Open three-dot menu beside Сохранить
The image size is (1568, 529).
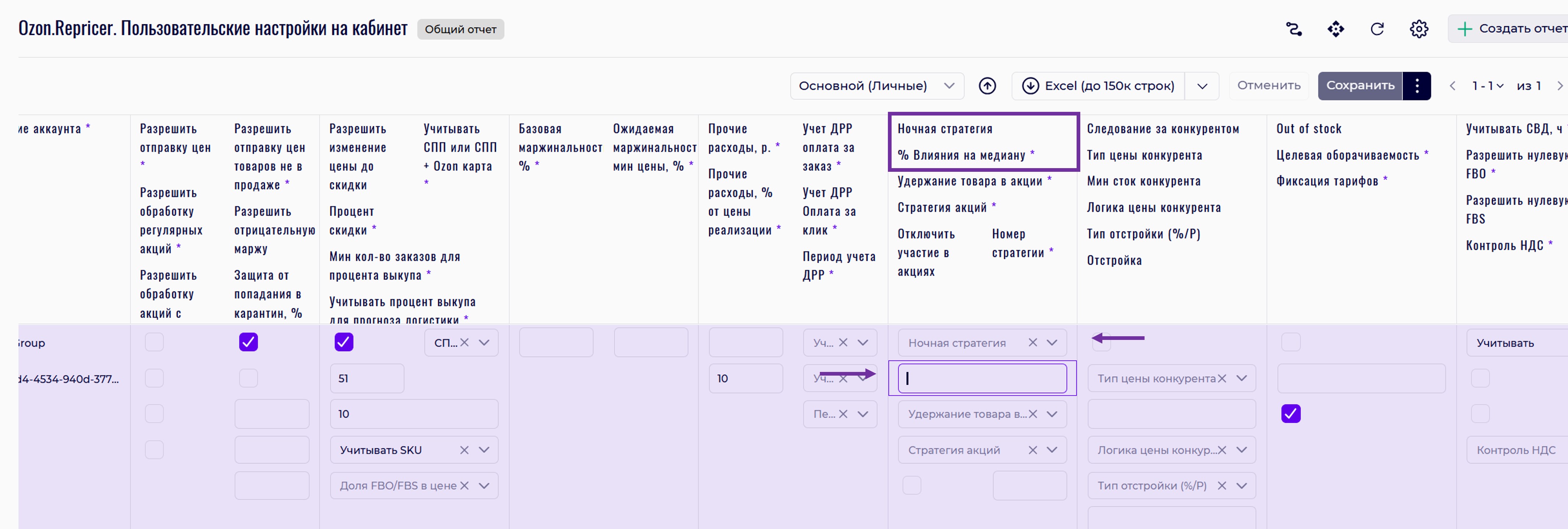click(x=1417, y=86)
